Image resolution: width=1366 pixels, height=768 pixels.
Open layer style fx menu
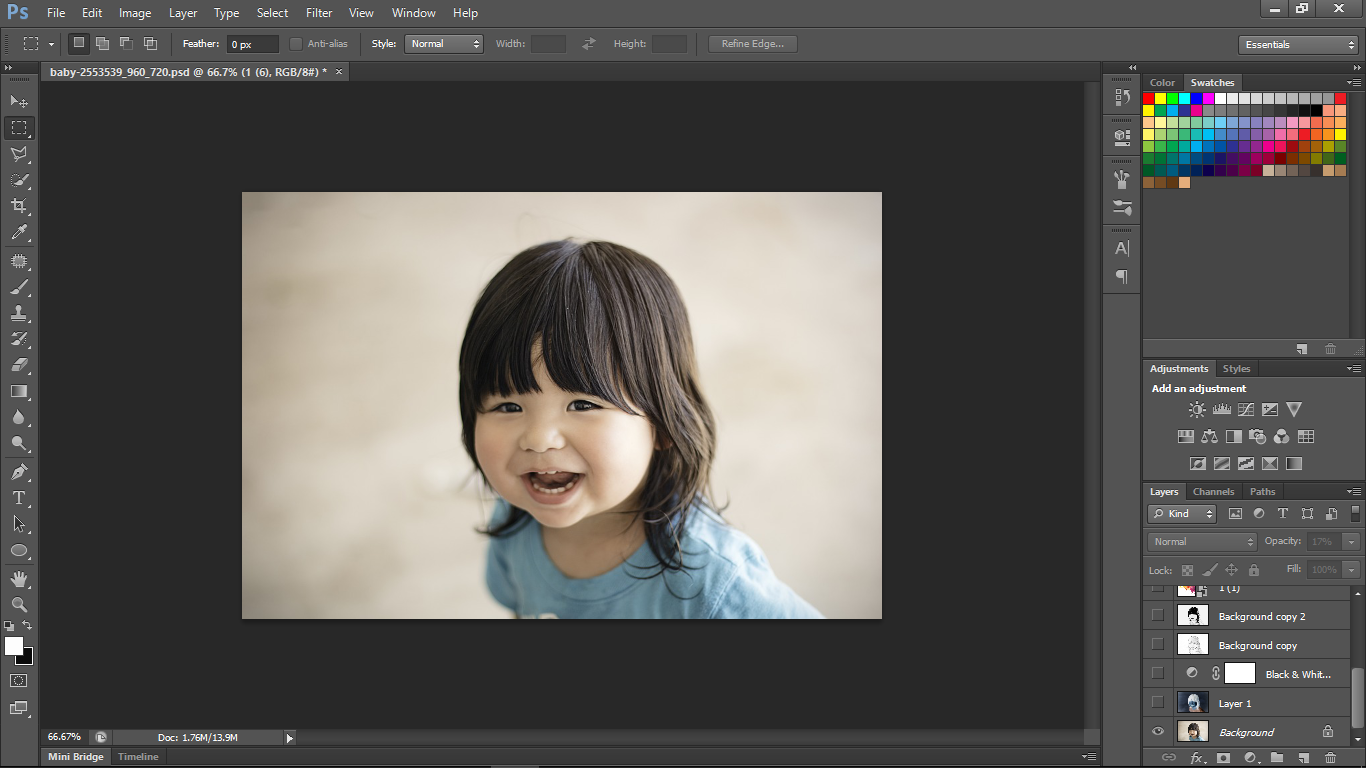(x=1196, y=758)
